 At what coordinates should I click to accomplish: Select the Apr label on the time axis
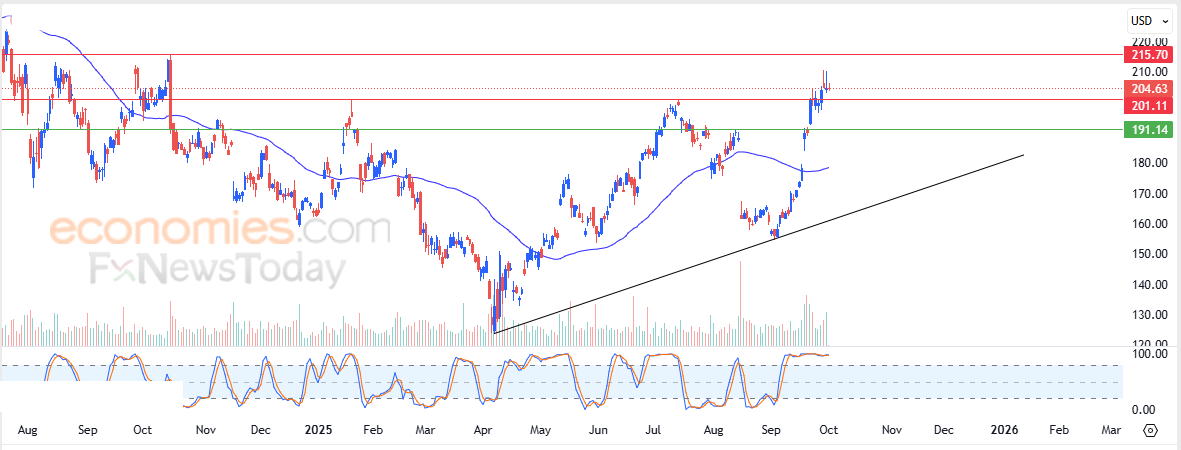pos(484,430)
